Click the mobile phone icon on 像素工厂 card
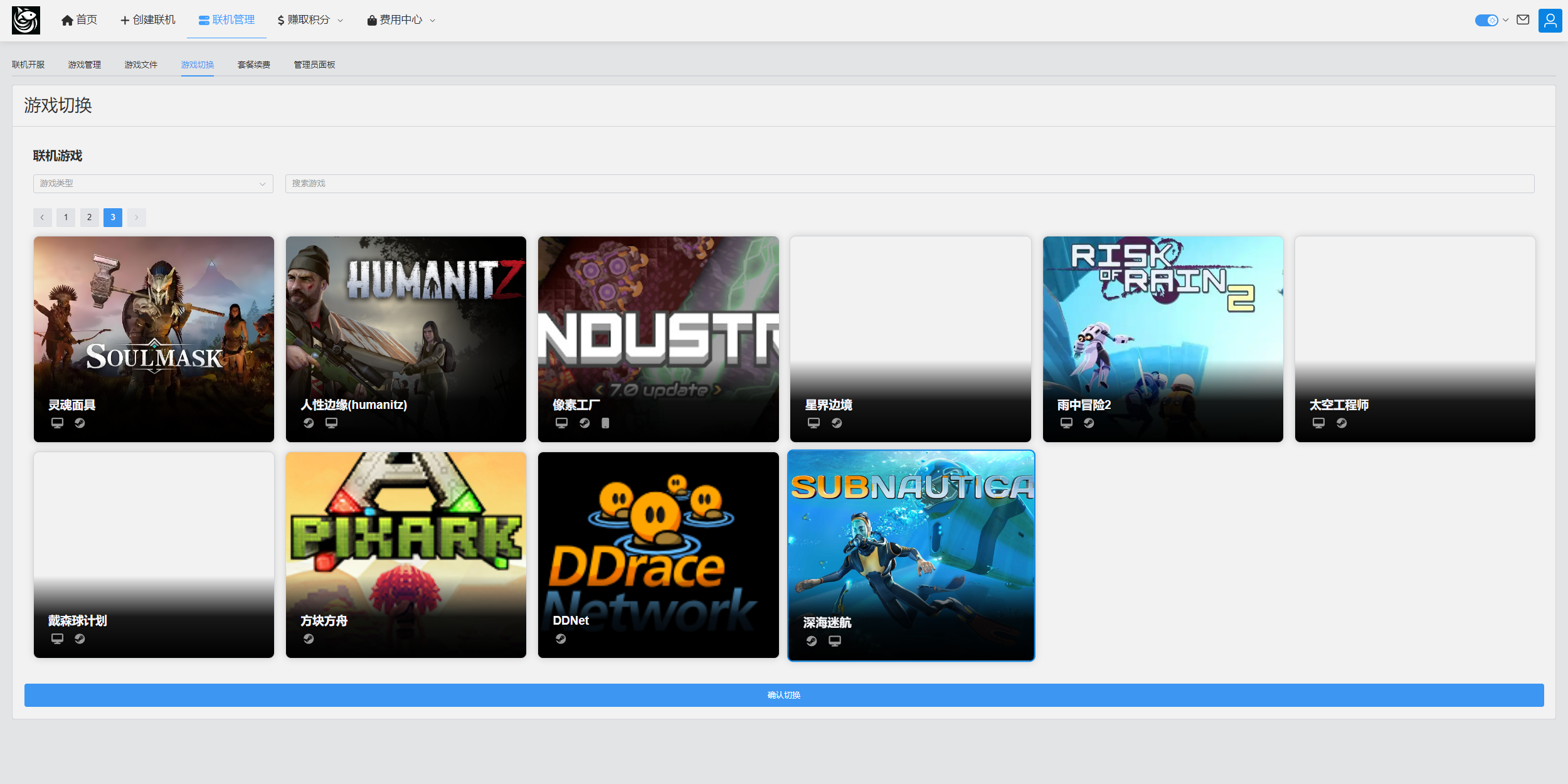Viewport: 1568px width, 784px height. pos(605,423)
